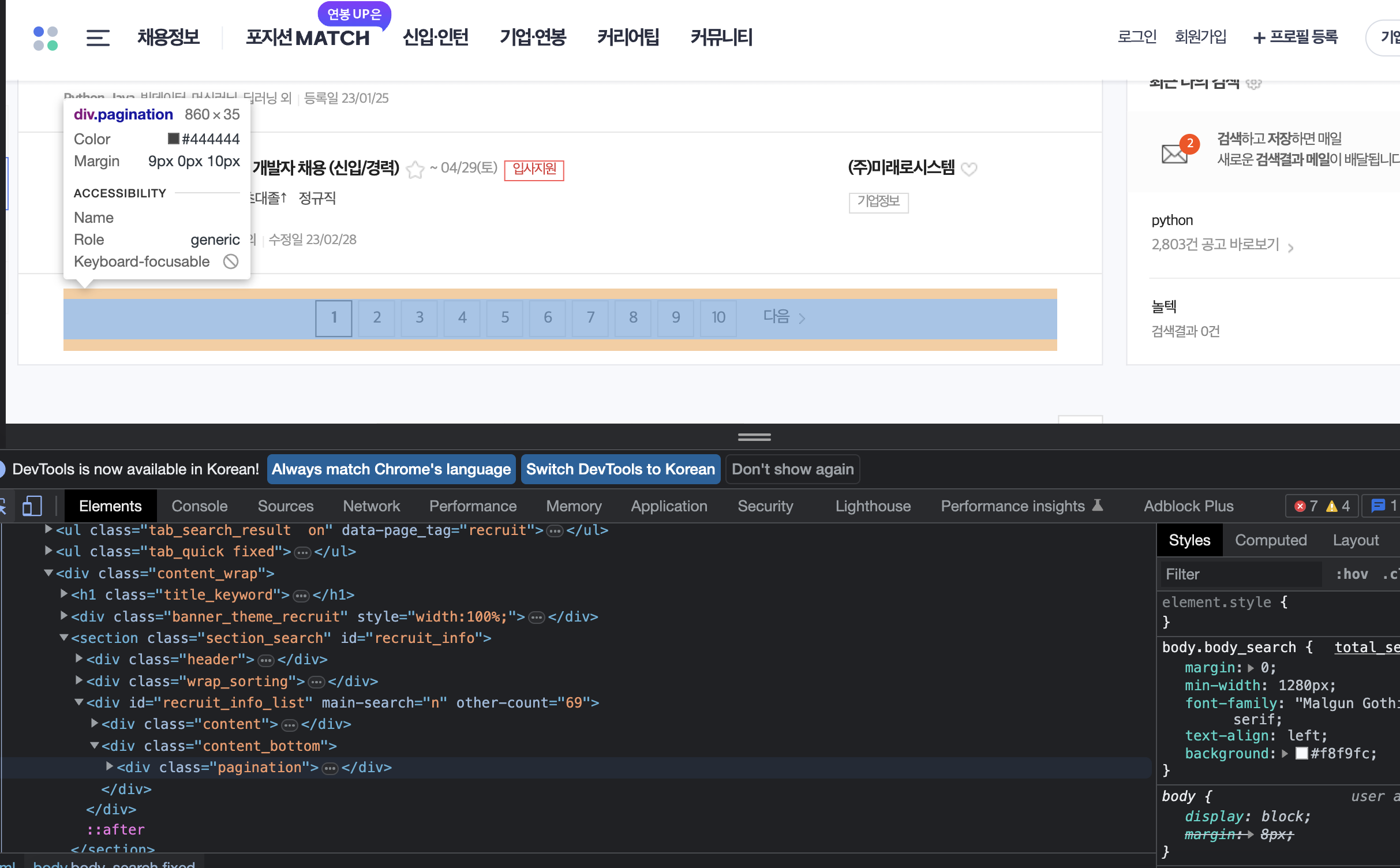
Task: Click the Styles Filter input field
Action: click(1241, 574)
